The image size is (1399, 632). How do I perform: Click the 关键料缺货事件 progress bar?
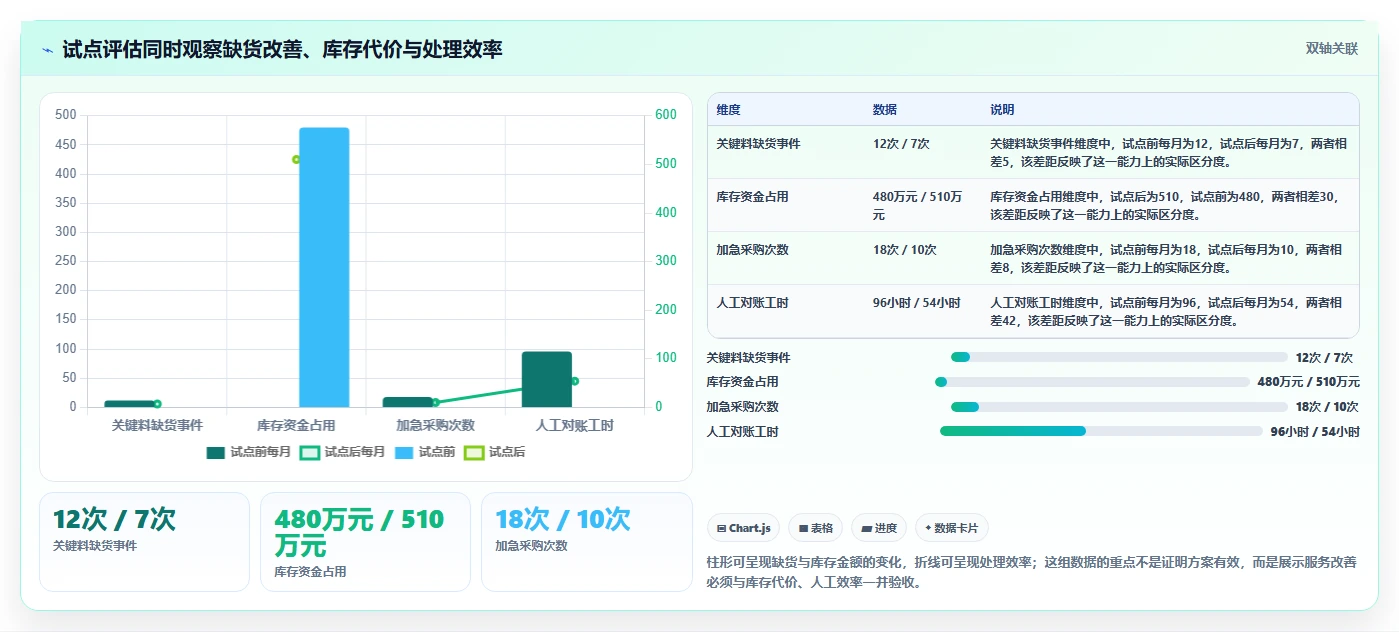point(1119,357)
